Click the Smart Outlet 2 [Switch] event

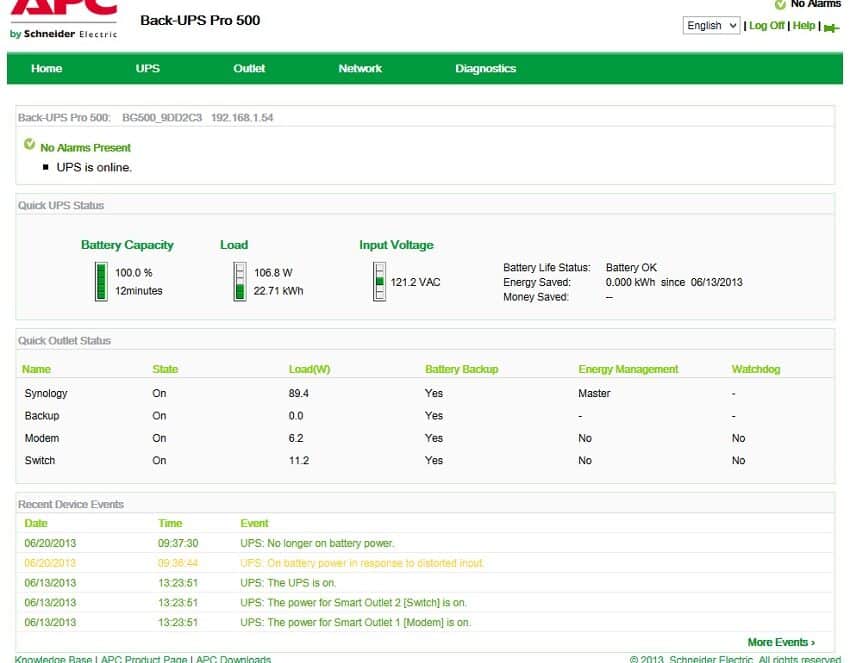pyautogui.click(x=353, y=603)
